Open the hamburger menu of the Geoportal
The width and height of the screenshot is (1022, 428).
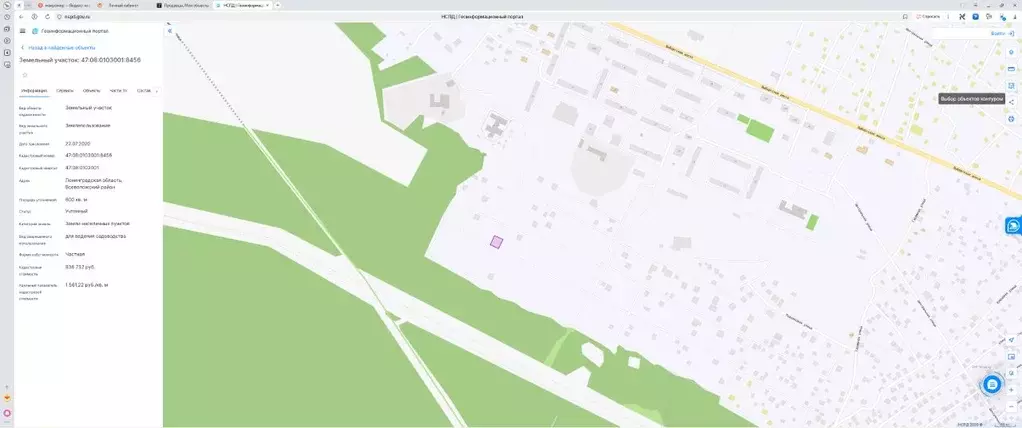coord(22,31)
